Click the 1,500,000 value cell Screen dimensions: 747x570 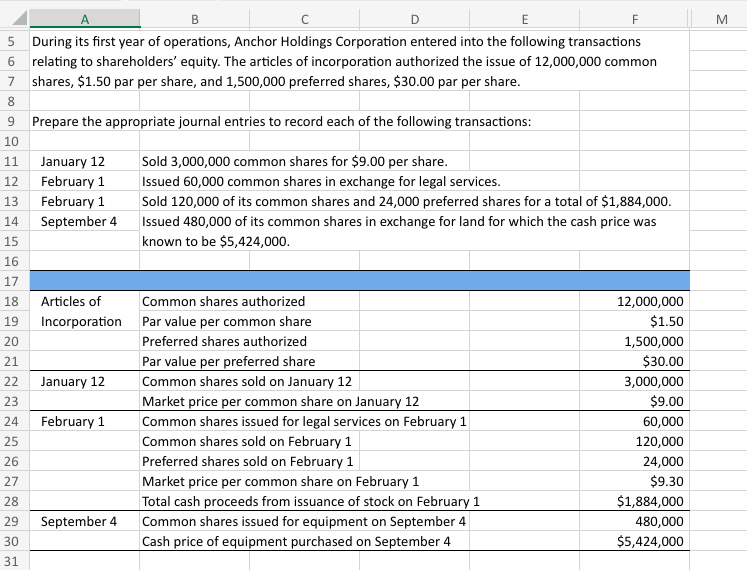(635, 341)
